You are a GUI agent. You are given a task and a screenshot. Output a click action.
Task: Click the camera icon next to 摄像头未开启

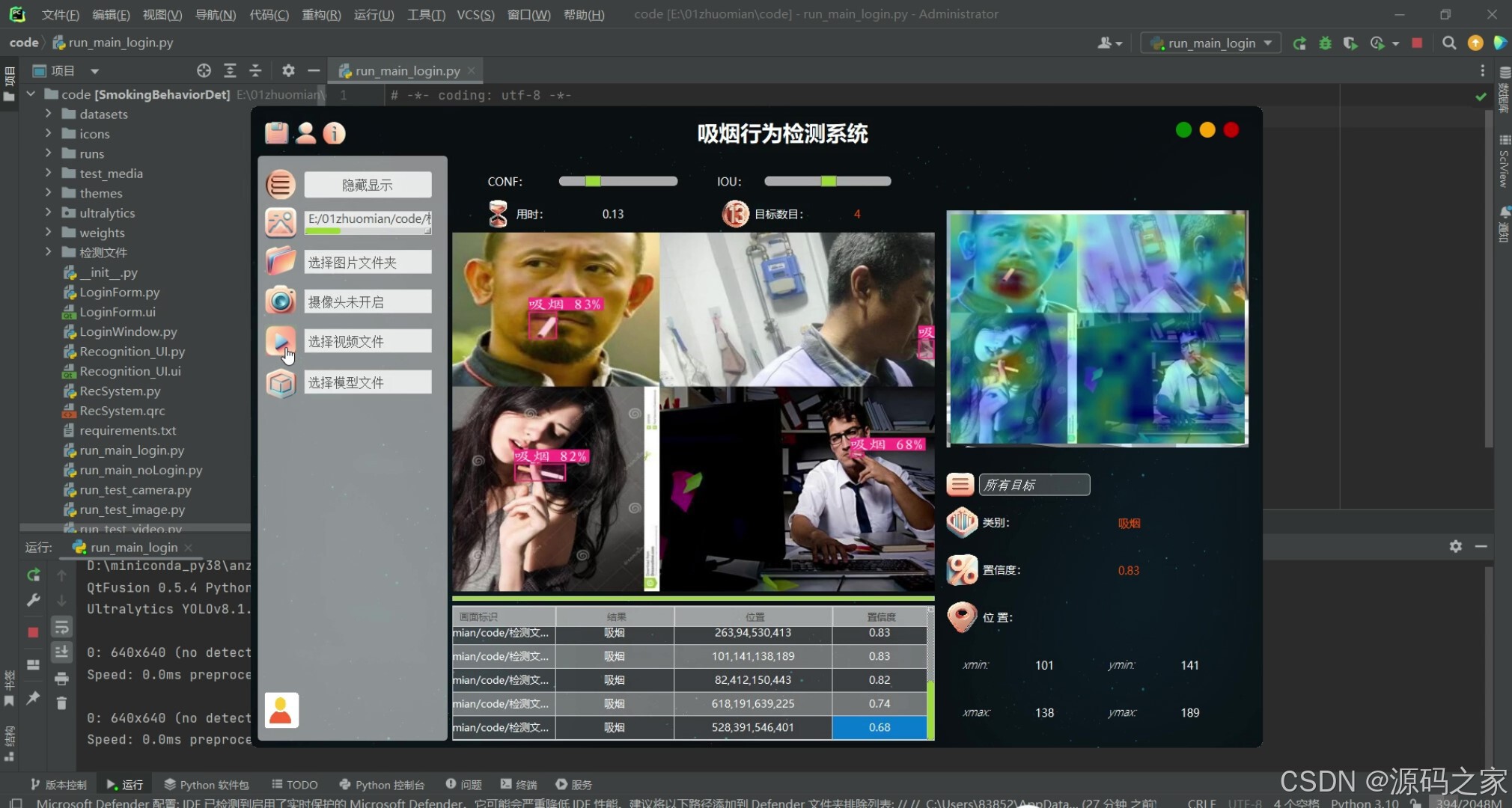click(280, 301)
